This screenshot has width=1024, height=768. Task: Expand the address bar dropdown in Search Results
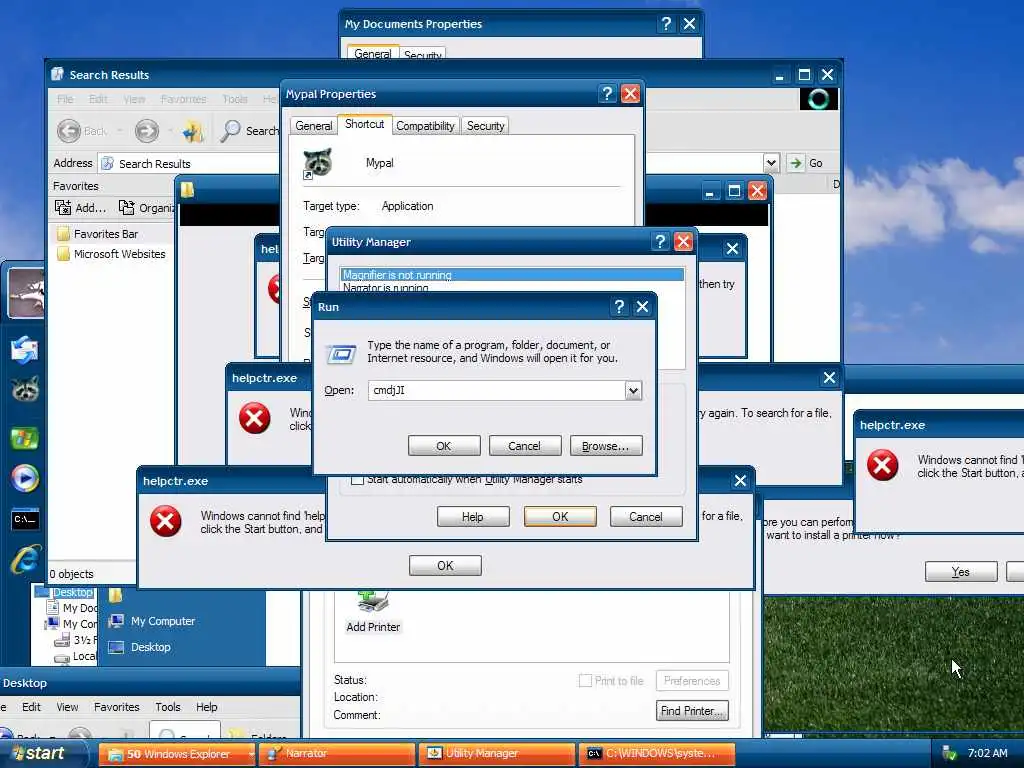771,163
